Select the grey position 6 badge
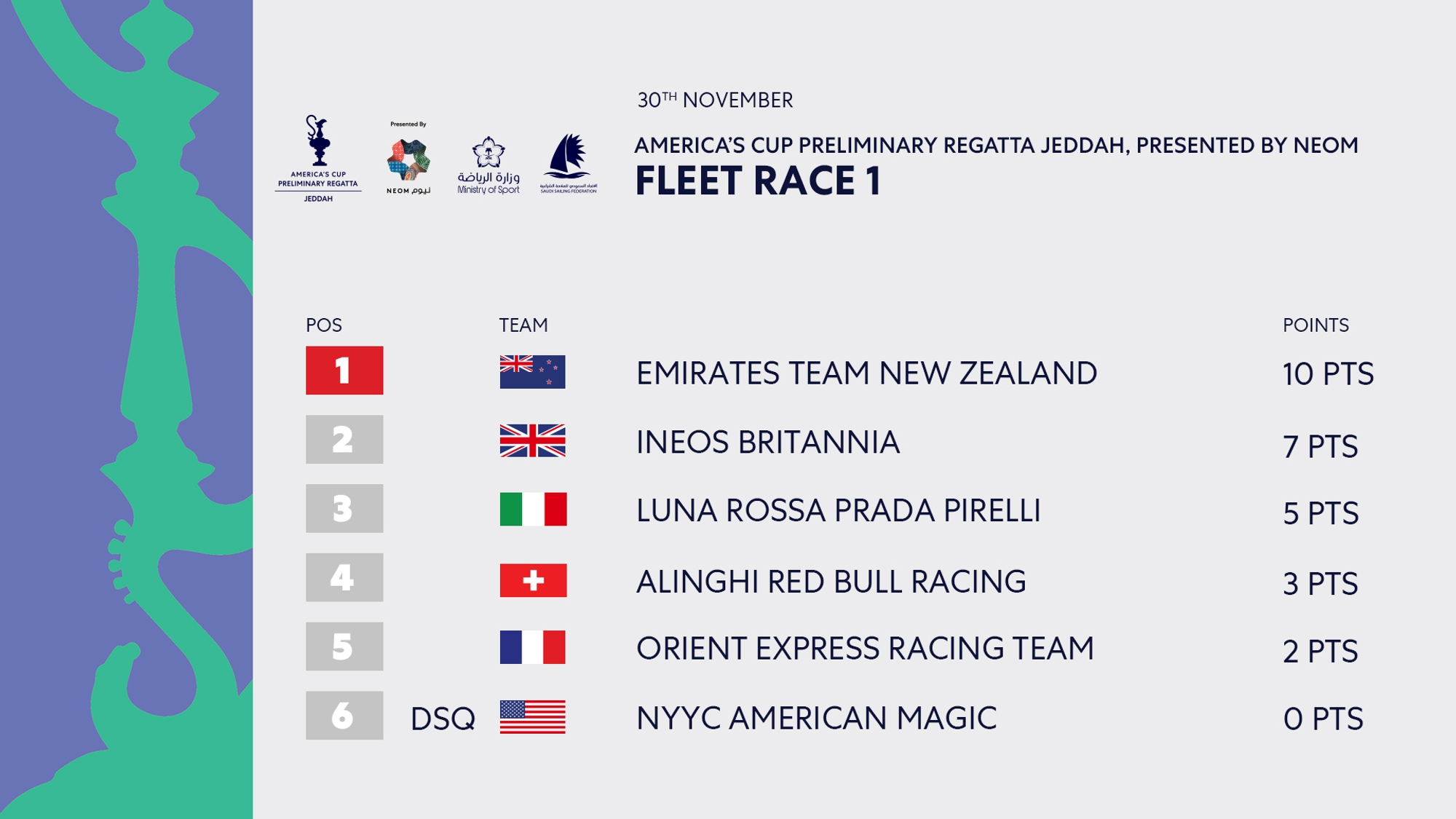This screenshot has height=819, width=1456. pos(344,715)
